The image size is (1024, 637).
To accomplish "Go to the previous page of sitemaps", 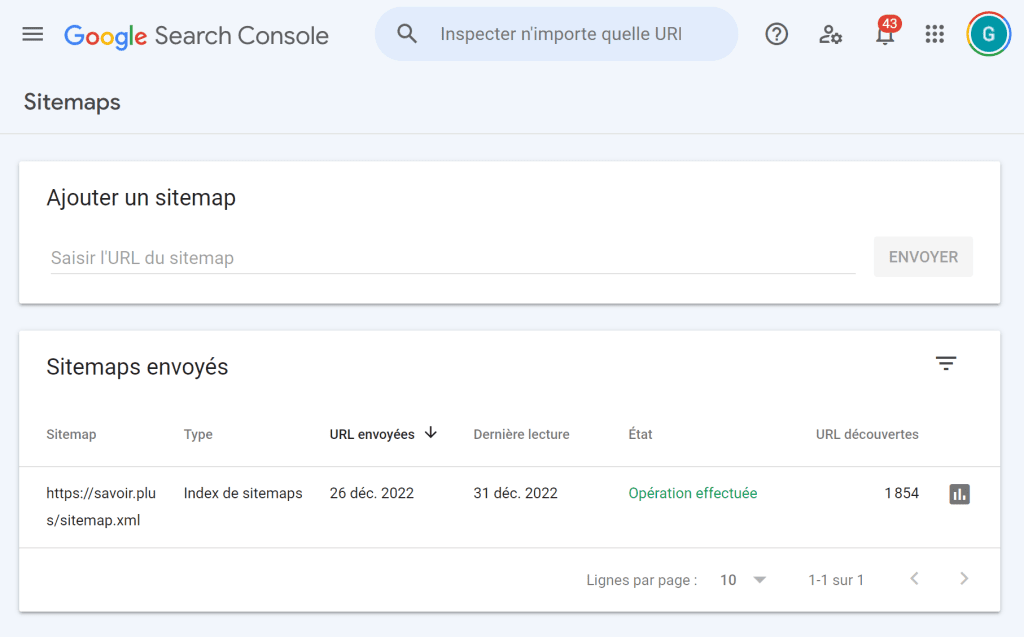I will (914, 579).
